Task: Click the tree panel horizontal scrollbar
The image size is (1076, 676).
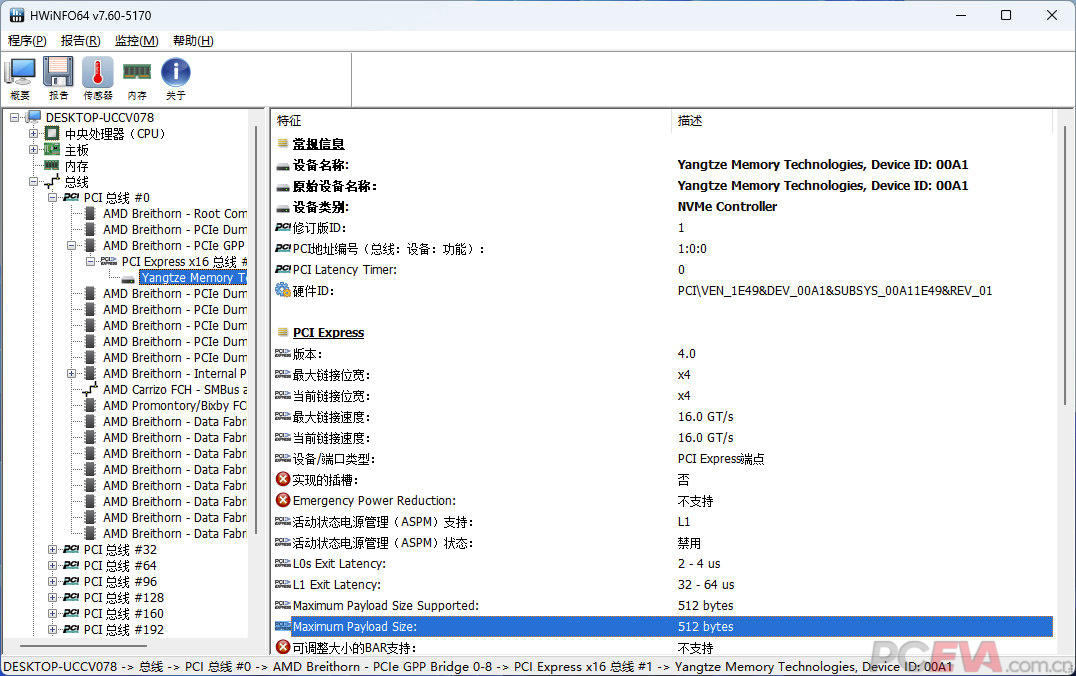Action: coord(82,645)
